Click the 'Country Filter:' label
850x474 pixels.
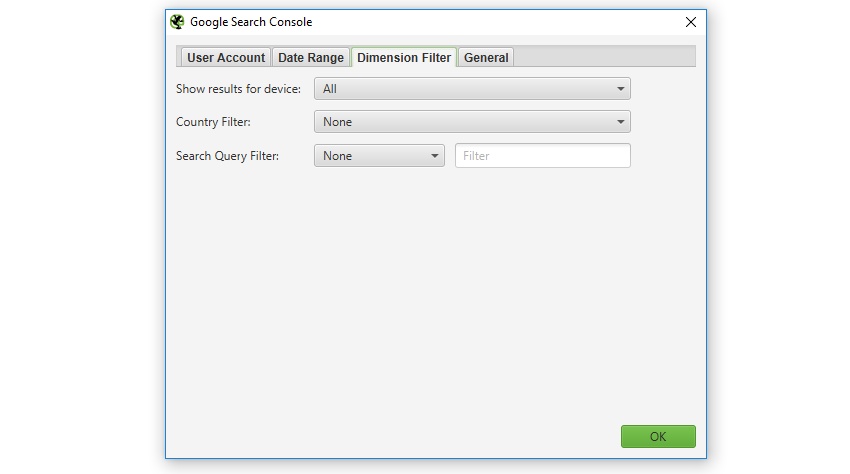(213, 122)
